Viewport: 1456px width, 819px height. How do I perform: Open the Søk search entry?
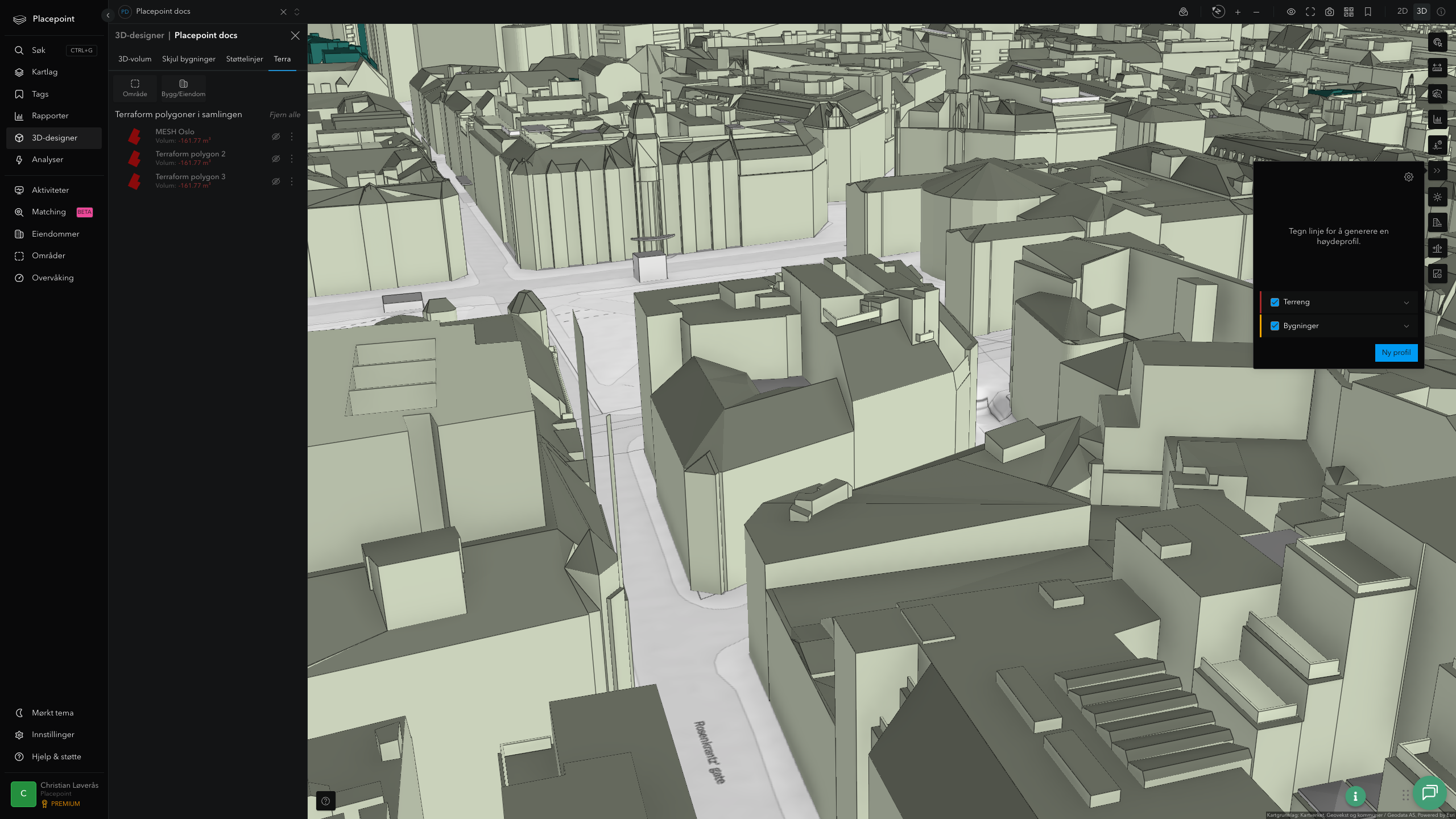(54, 50)
